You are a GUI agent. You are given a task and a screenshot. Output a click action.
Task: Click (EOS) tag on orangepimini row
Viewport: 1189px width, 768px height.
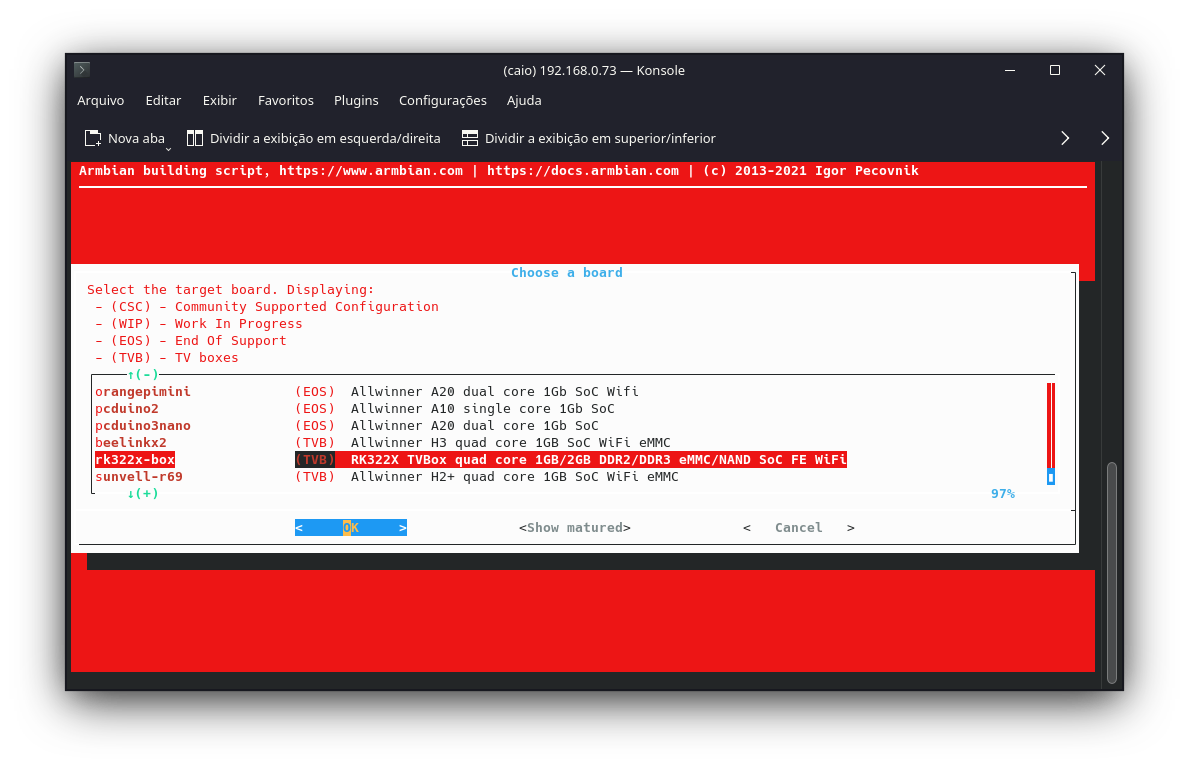[315, 391]
